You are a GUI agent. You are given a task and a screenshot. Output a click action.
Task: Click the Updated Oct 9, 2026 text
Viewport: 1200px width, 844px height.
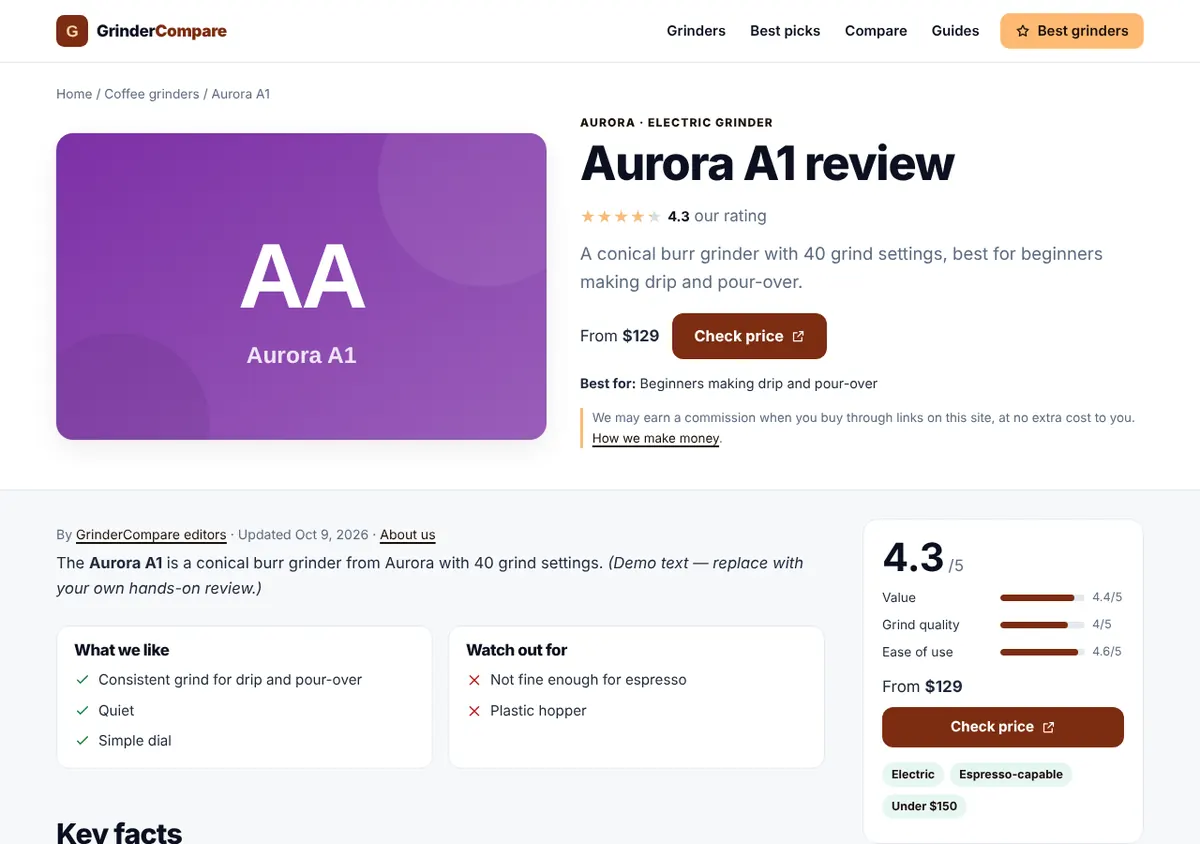(303, 535)
